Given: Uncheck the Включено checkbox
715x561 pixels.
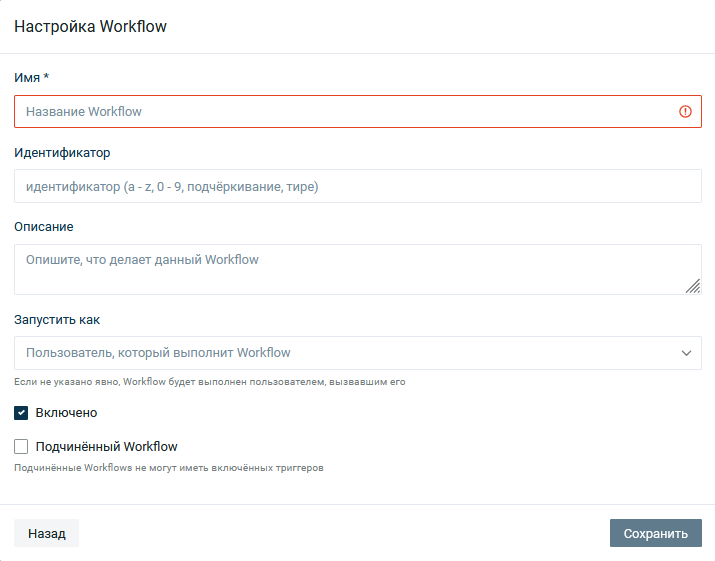Looking at the screenshot, I should click(x=21, y=413).
